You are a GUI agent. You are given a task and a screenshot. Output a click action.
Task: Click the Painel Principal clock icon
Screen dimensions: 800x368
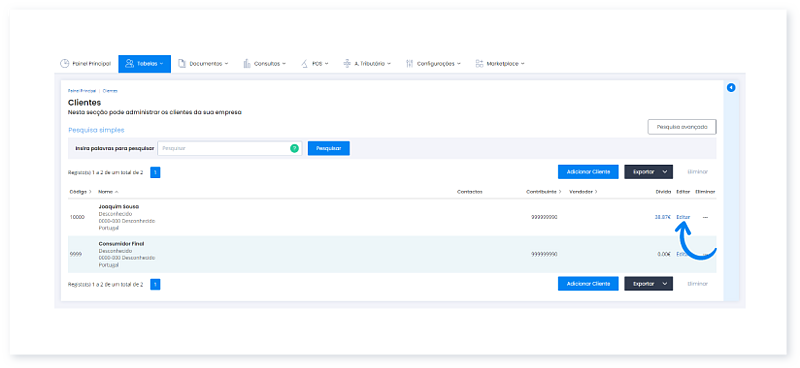pyautogui.click(x=64, y=64)
